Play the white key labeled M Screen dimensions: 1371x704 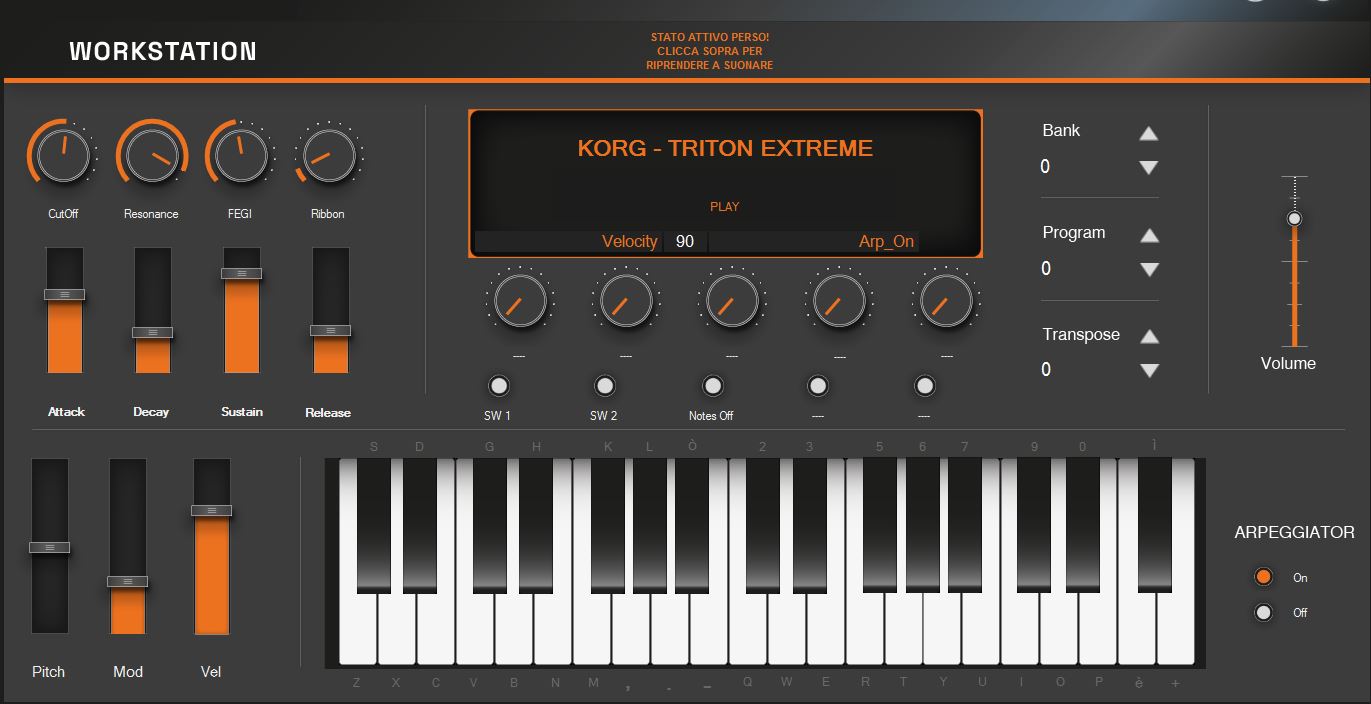tap(591, 630)
